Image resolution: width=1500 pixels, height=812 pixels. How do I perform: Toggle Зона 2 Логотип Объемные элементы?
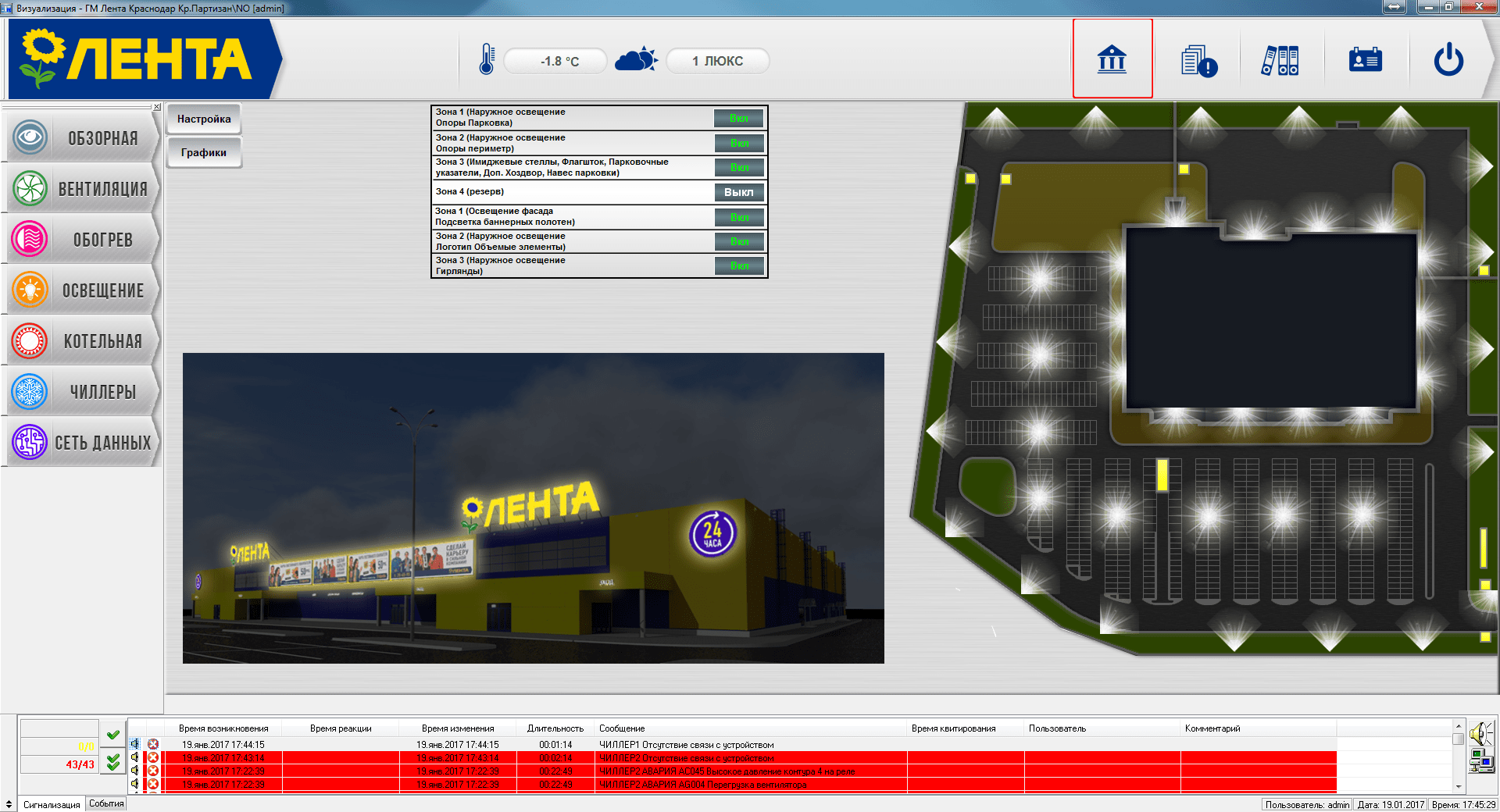coord(739,241)
